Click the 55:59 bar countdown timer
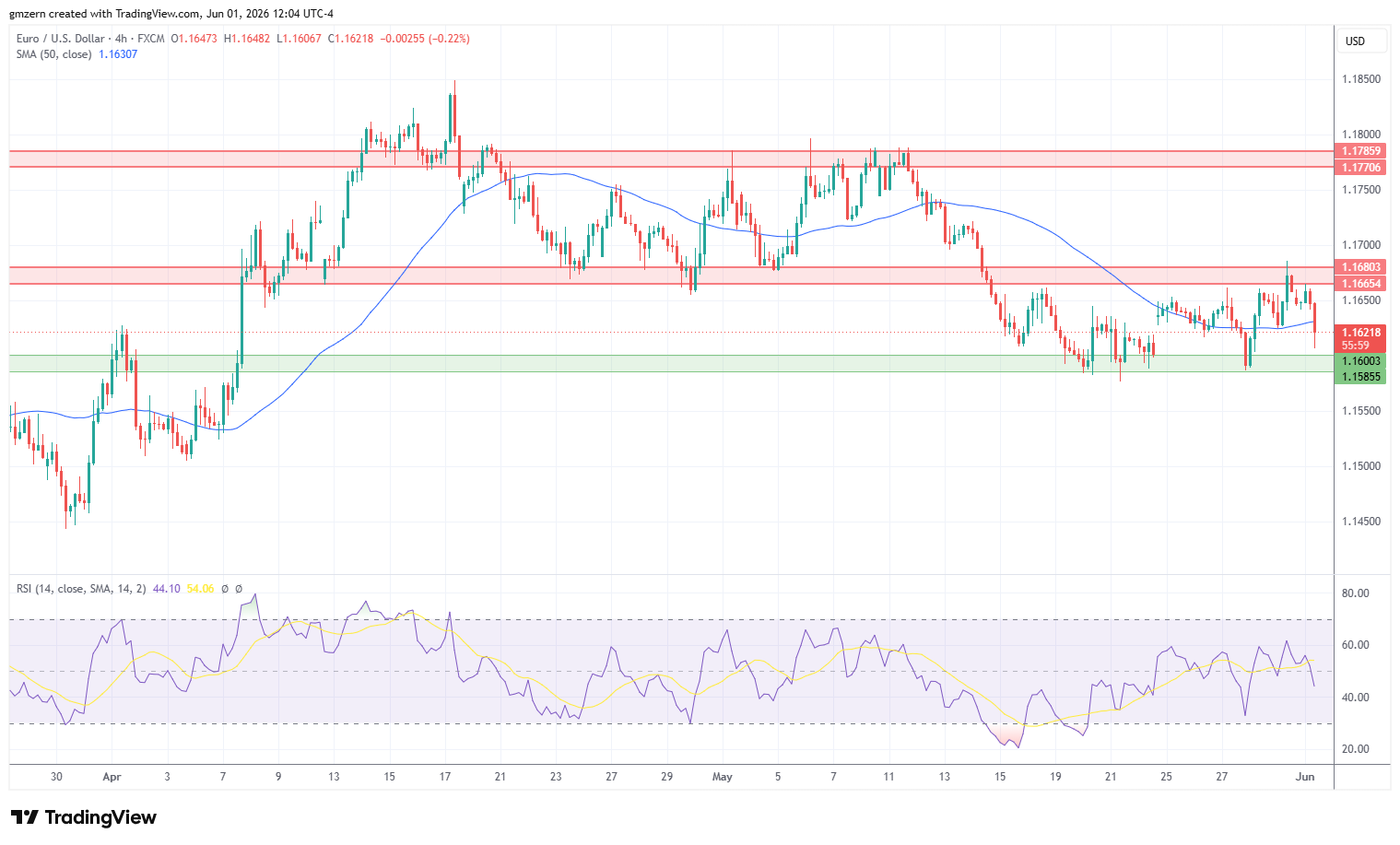The image size is (1400, 845). (1355, 346)
